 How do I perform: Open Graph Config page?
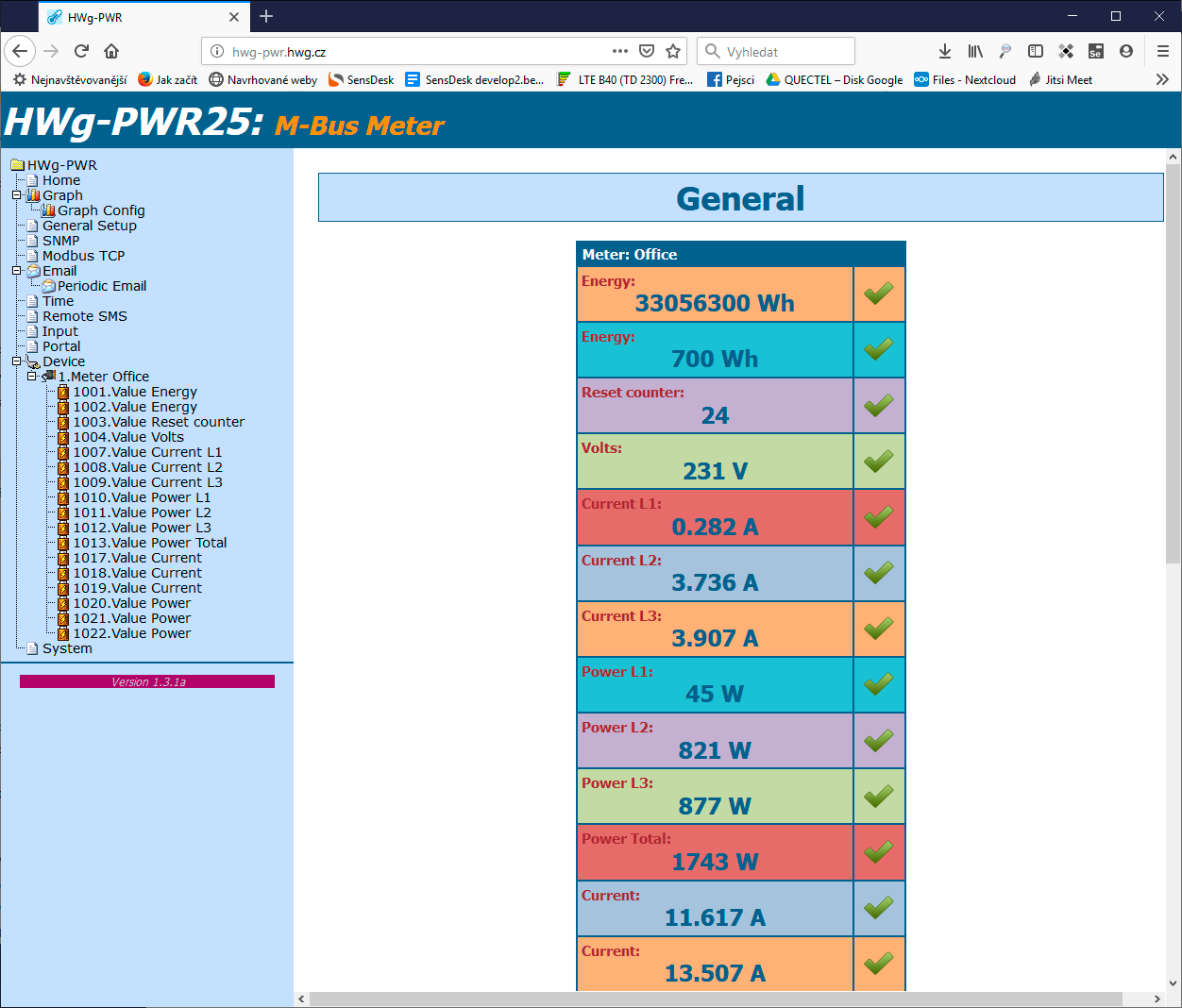point(101,210)
